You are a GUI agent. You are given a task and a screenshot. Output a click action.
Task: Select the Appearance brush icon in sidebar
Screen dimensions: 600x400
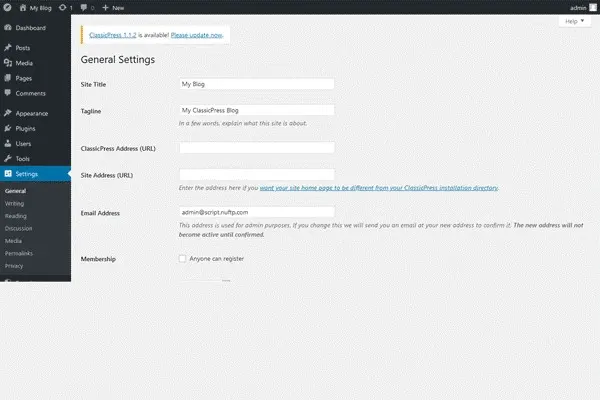tap(9, 114)
